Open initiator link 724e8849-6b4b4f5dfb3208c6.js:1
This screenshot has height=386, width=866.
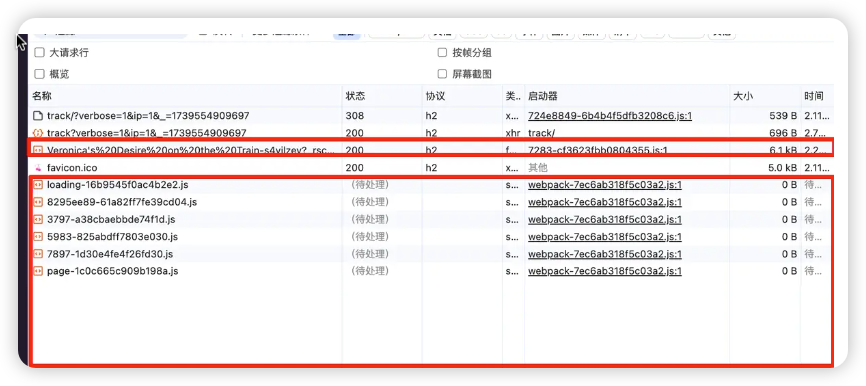[x=610, y=116]
